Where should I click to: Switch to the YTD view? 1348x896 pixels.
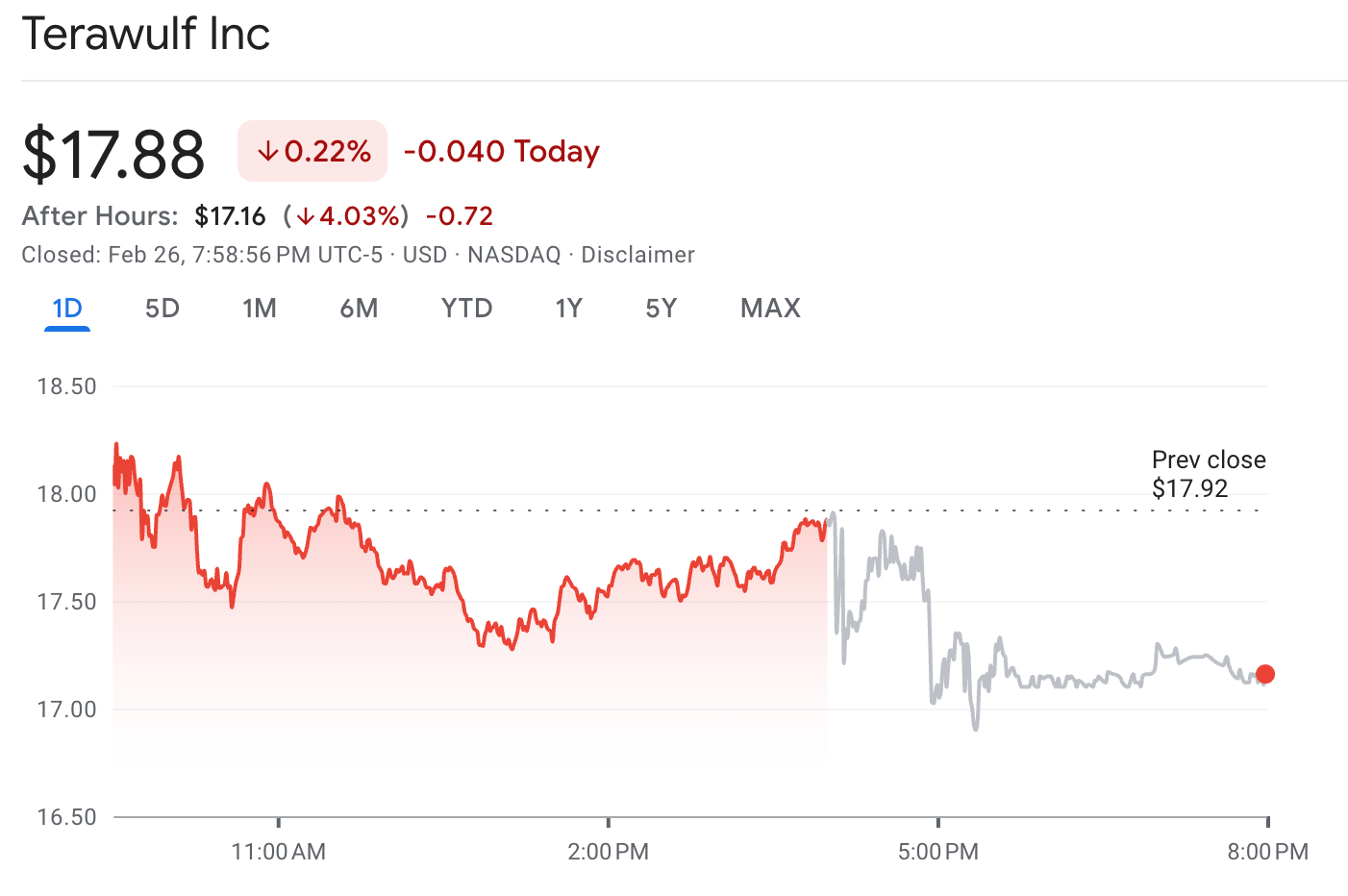(467, 308)
